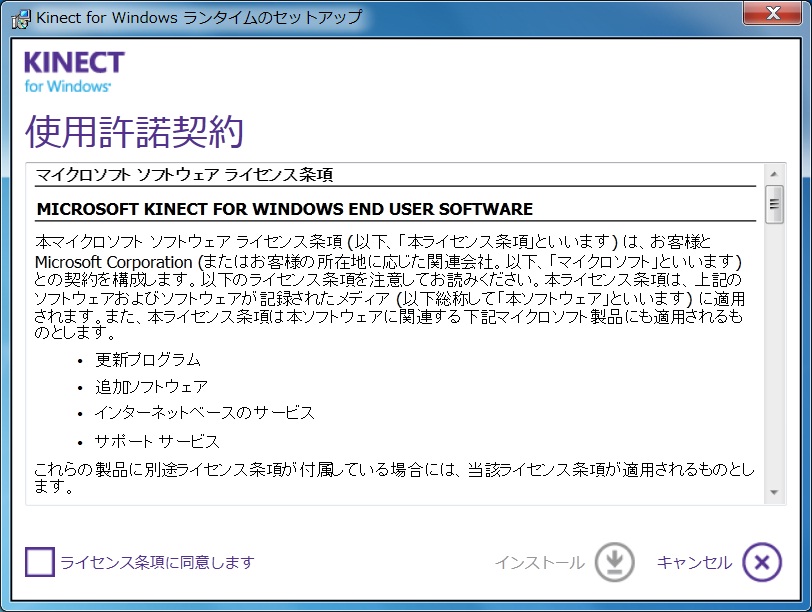Click the 使用許諾契約 heading

click(135, 132)
